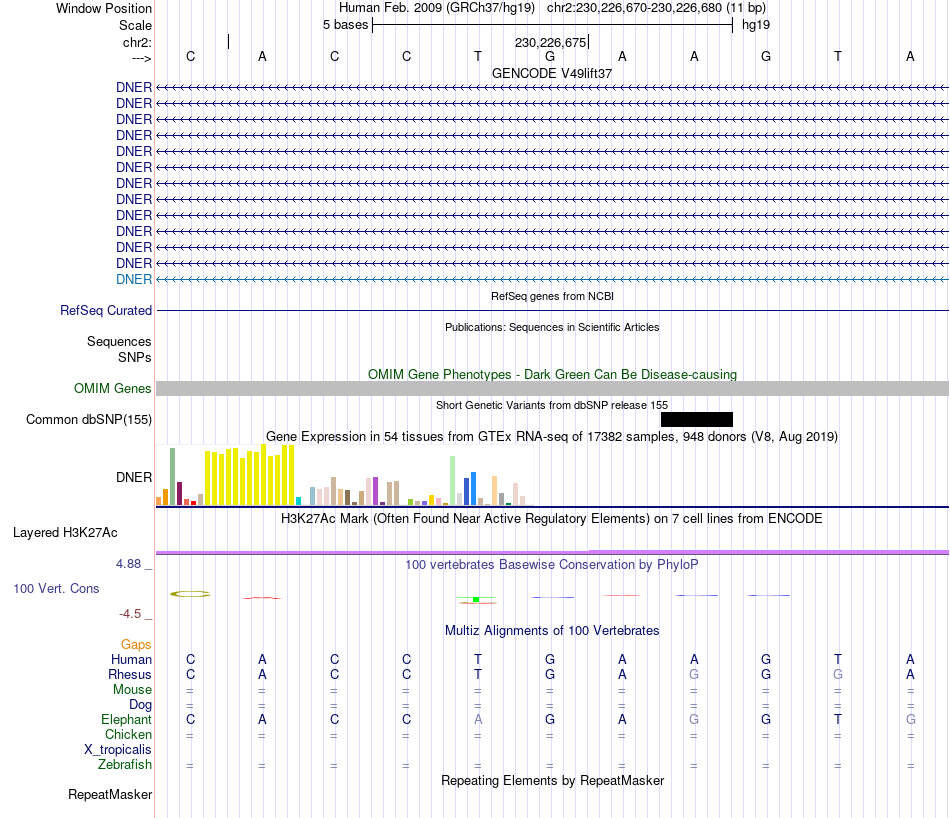The image size is (950, 818).
Task: Click the light blue DNER transcript label
Action: (134, 279)
